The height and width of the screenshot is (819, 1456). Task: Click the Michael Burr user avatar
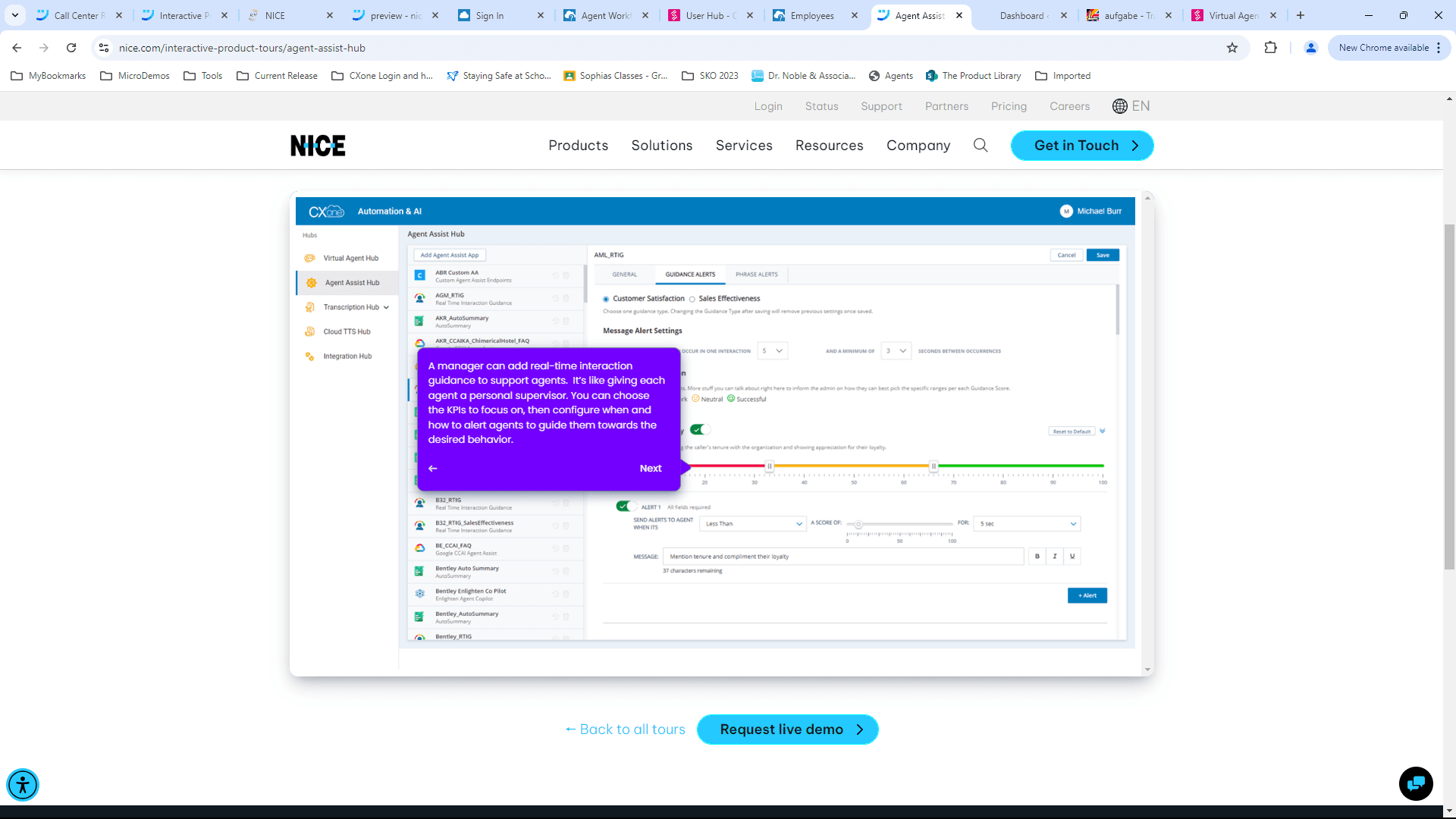click(1066, 212)
